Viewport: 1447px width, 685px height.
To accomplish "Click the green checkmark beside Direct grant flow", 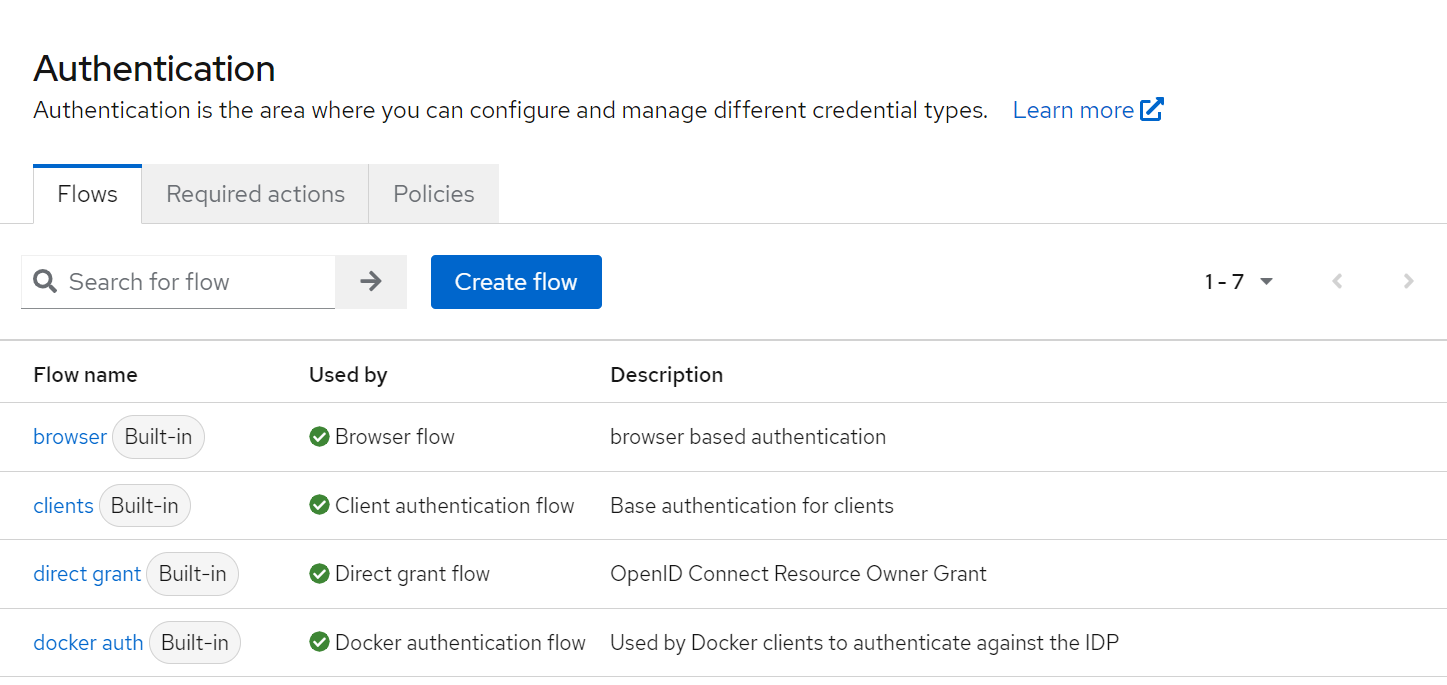I will 319,573.
